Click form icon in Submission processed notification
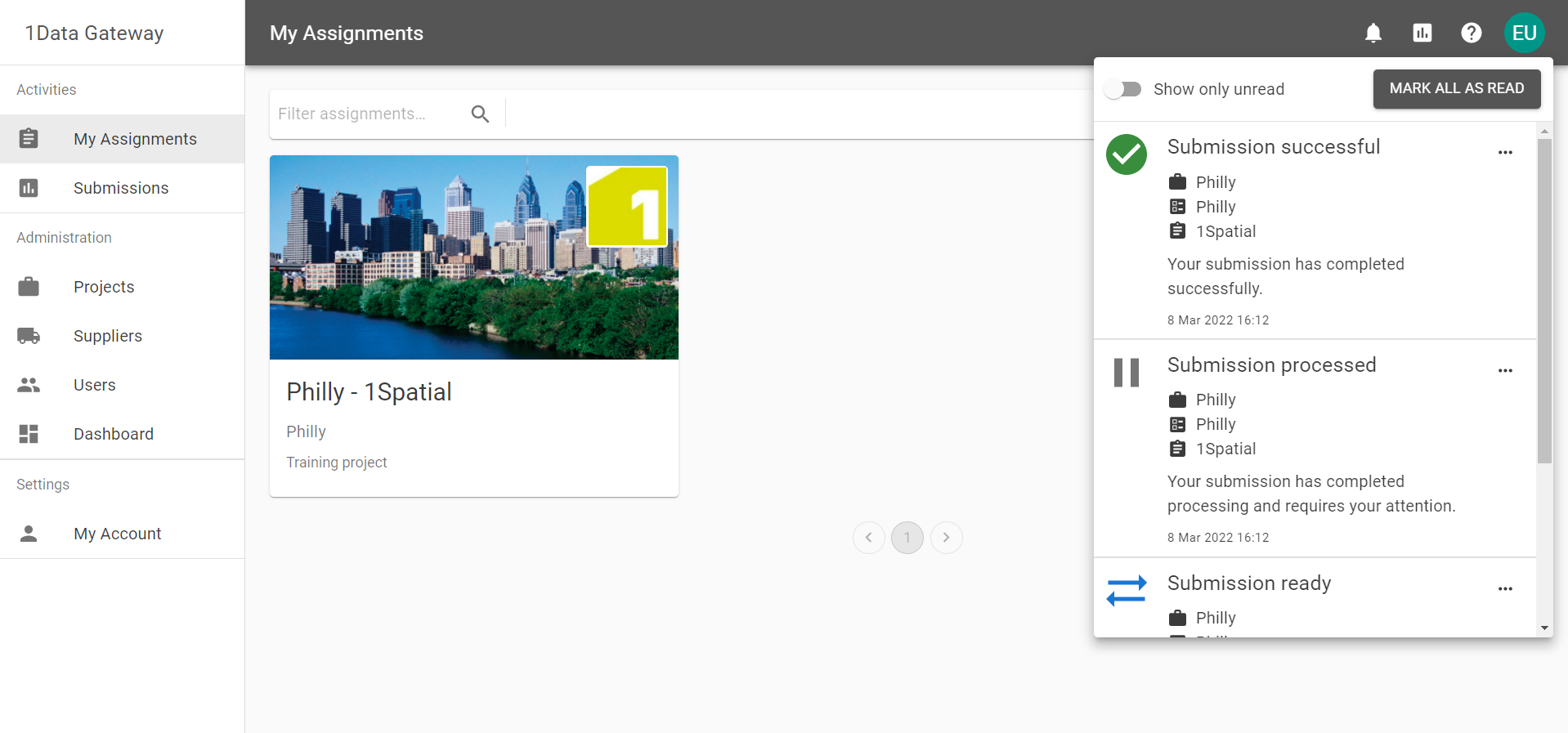1568x733 pixels. [x=1177, y=424]
